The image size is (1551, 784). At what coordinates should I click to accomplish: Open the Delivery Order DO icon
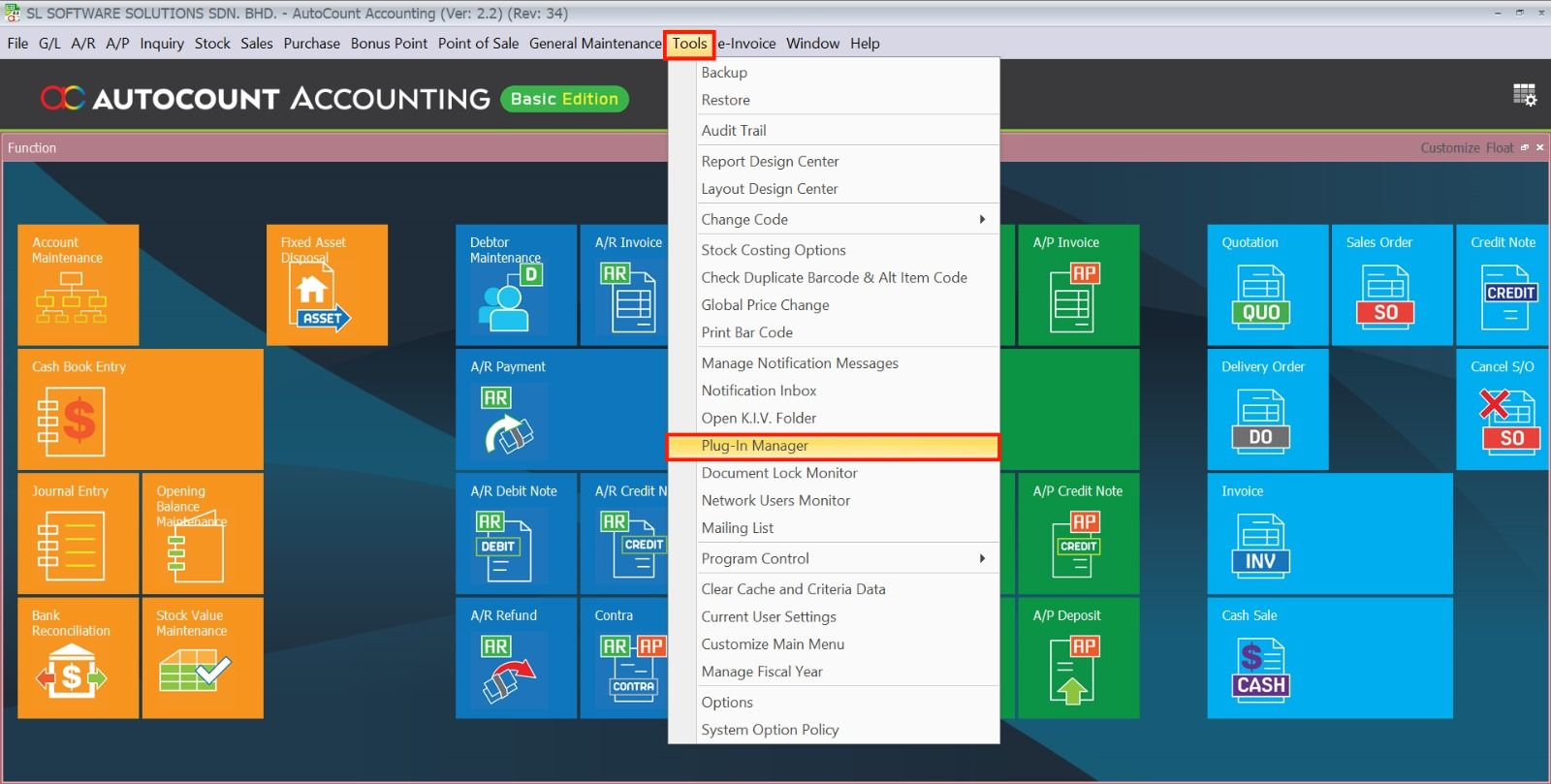1260,422
